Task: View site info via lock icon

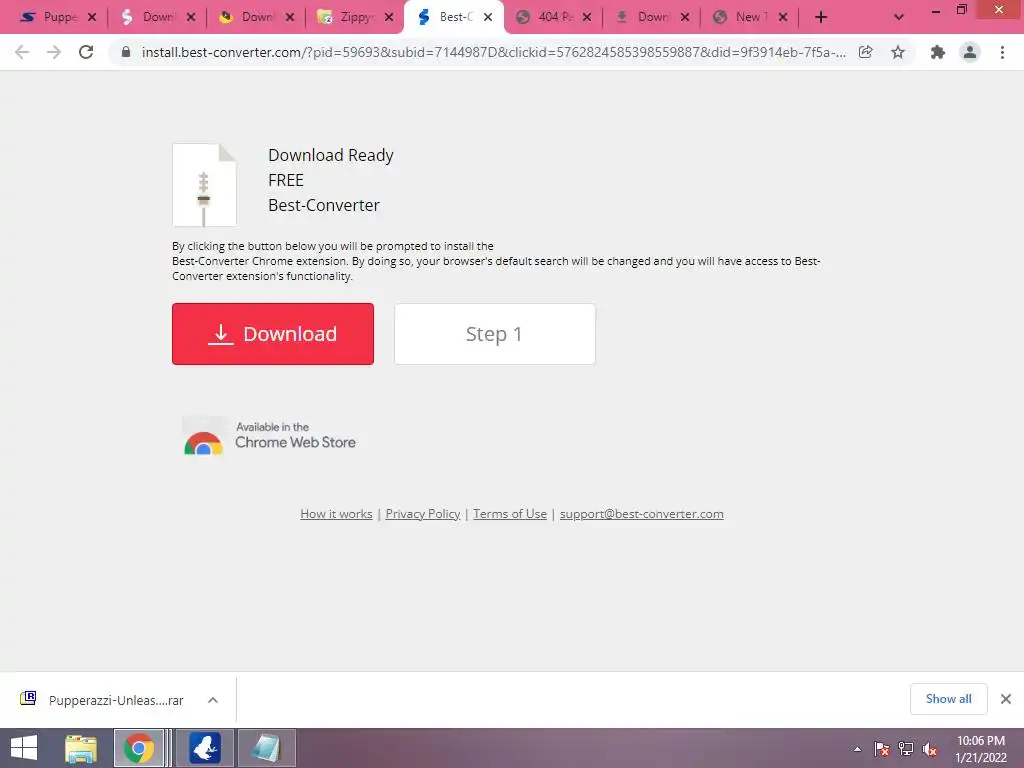Action: [x=126, y=52]
